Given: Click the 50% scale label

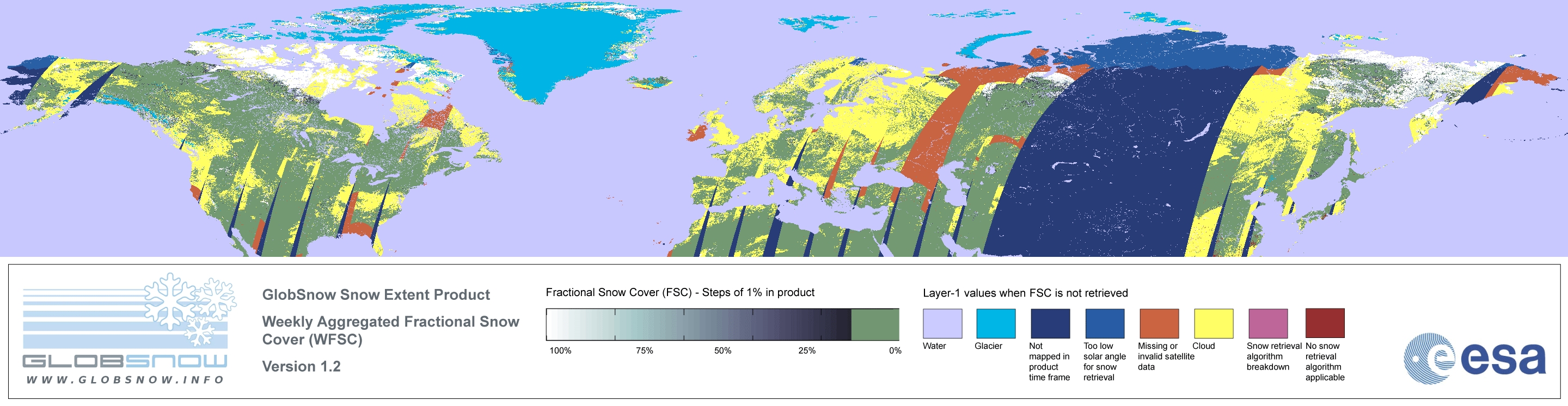Looking at the screenshot, I should (722, 350).
